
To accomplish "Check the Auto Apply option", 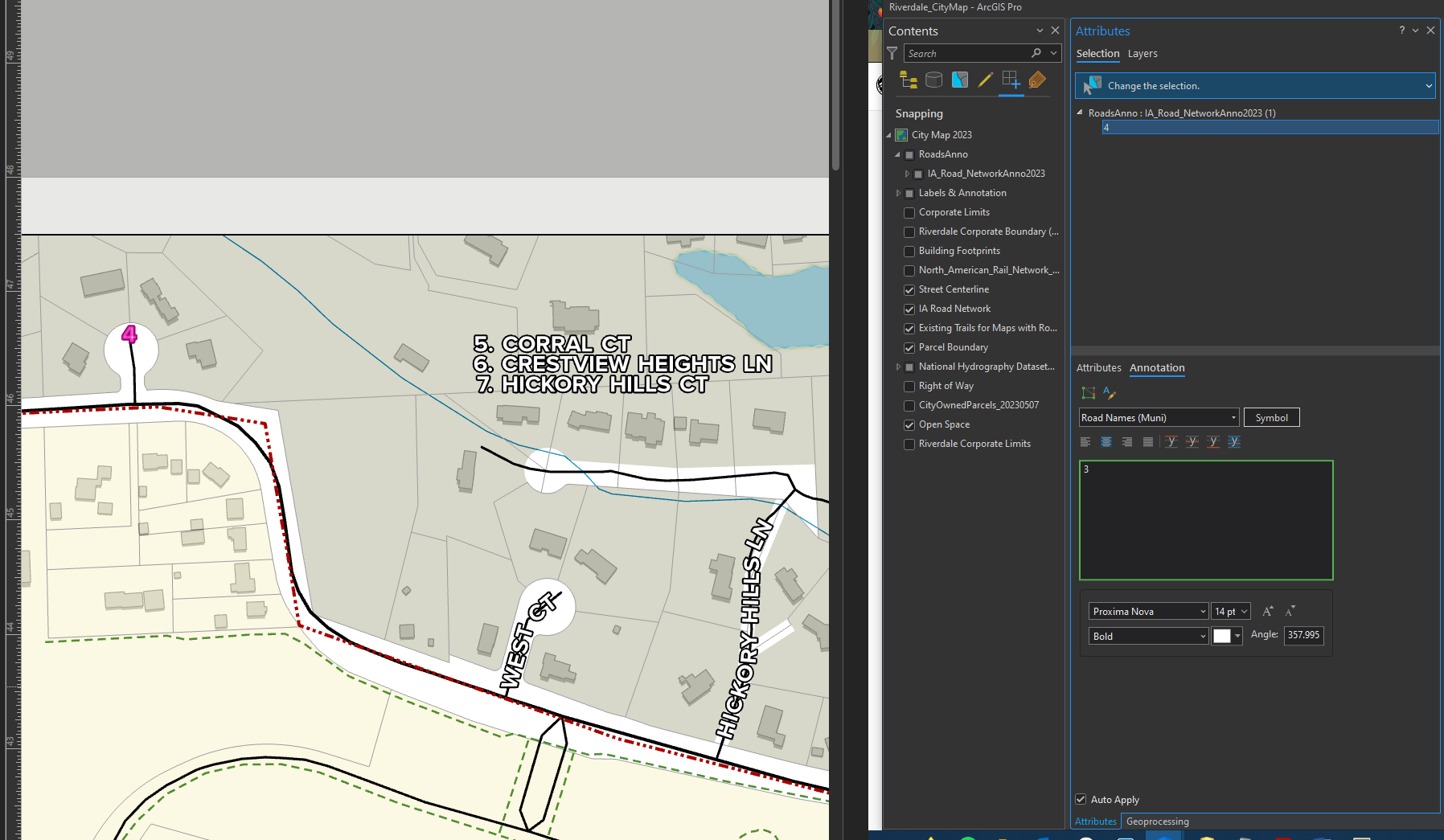I will [1081, 799].
